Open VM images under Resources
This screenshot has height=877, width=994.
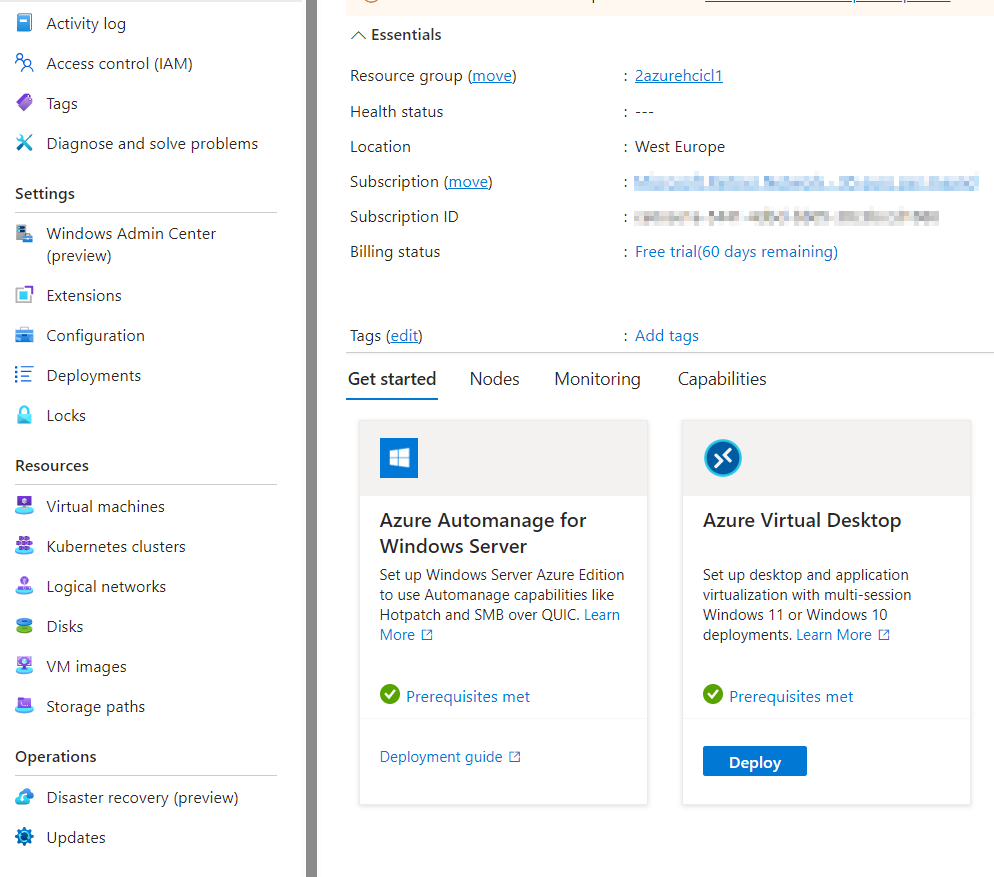(x=86, y=666)
